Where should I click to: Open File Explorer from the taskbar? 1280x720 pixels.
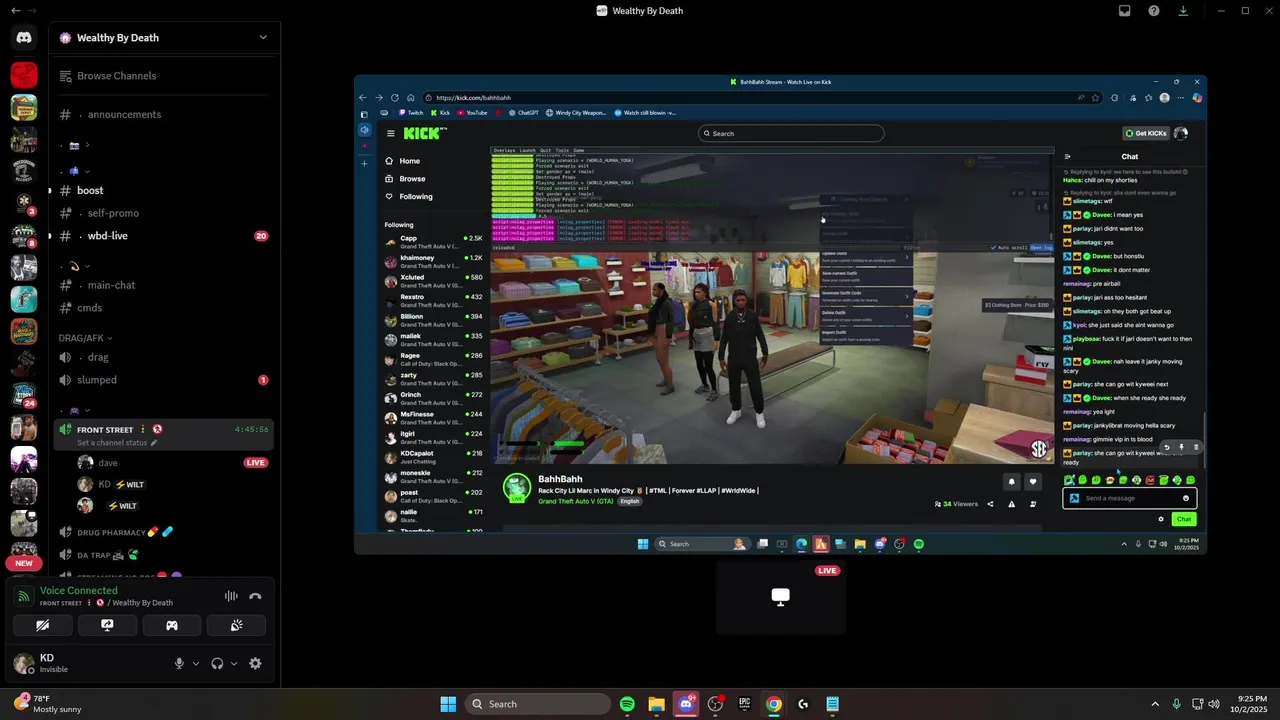pyautogui.click(x=657, y=704)
